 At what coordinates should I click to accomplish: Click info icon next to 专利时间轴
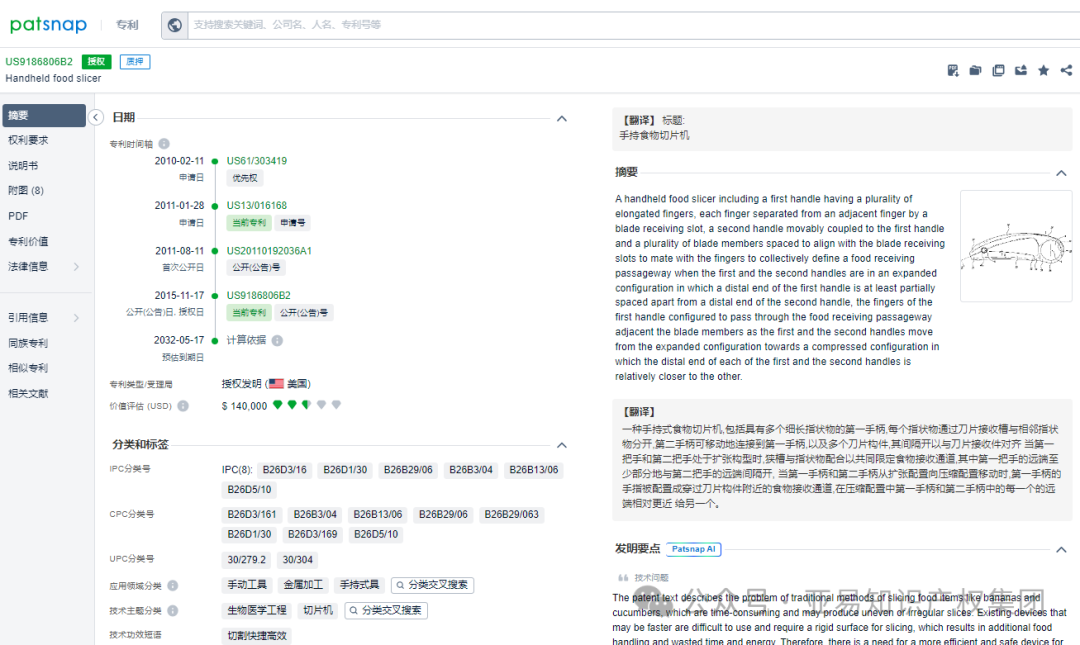coord(163,143)
